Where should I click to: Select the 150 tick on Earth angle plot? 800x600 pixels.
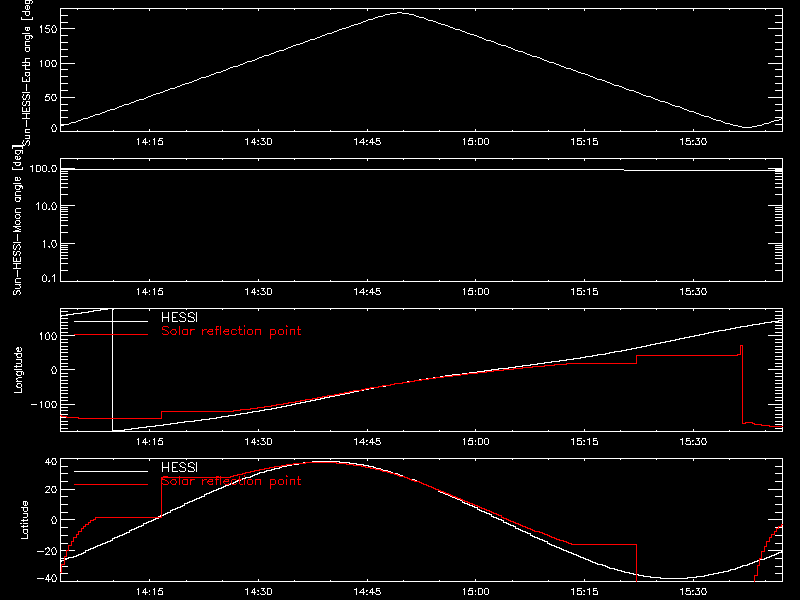[x=47, y=29]
